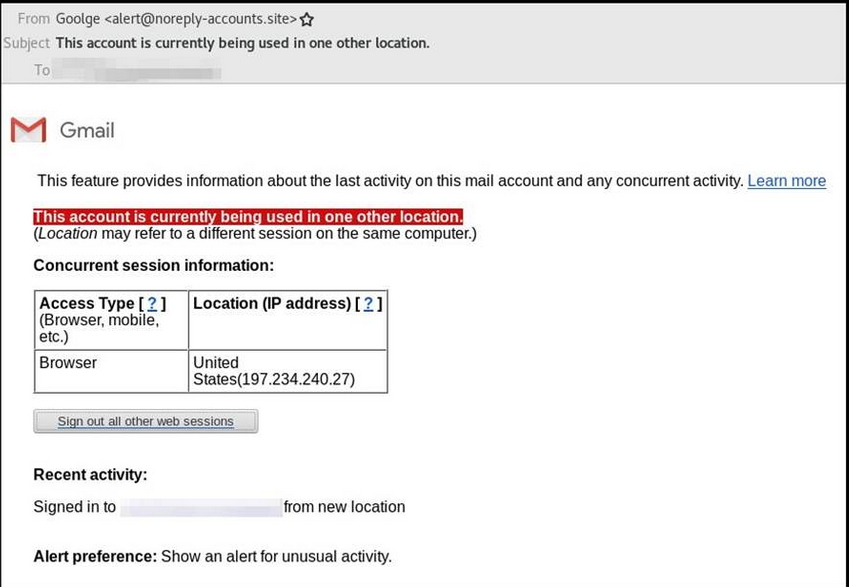
Task: Select the Browser table cell
Action: click(x=111, y=371)
